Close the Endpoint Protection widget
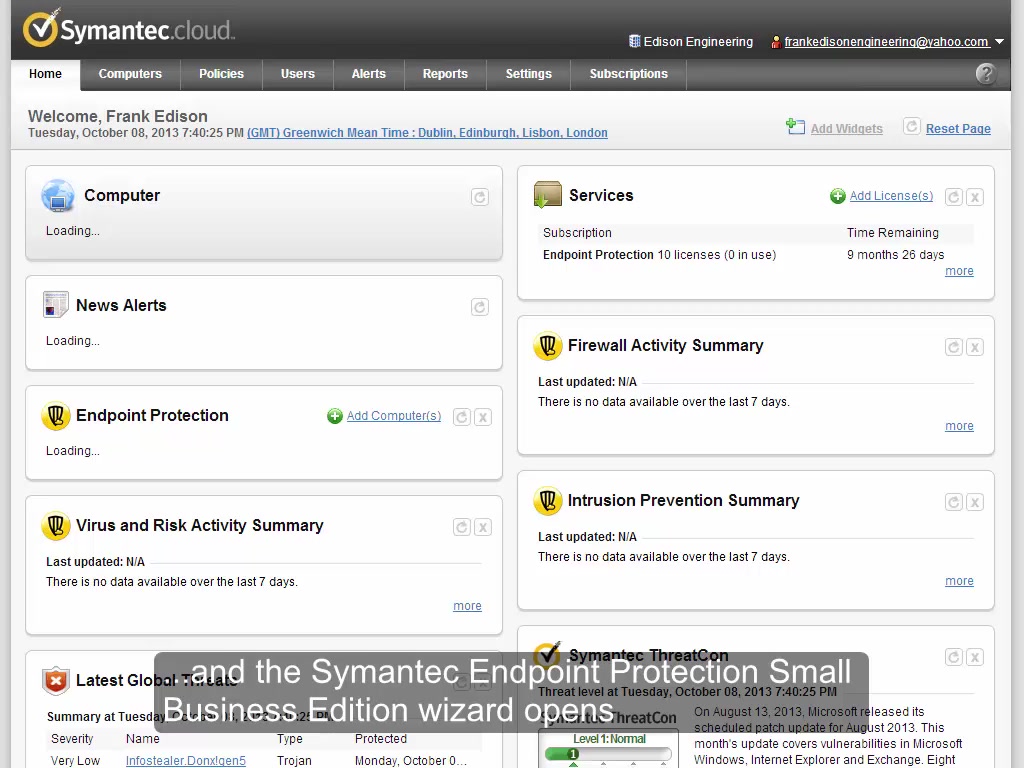This screenshot has width=1024, height=768. coord(482,417)
